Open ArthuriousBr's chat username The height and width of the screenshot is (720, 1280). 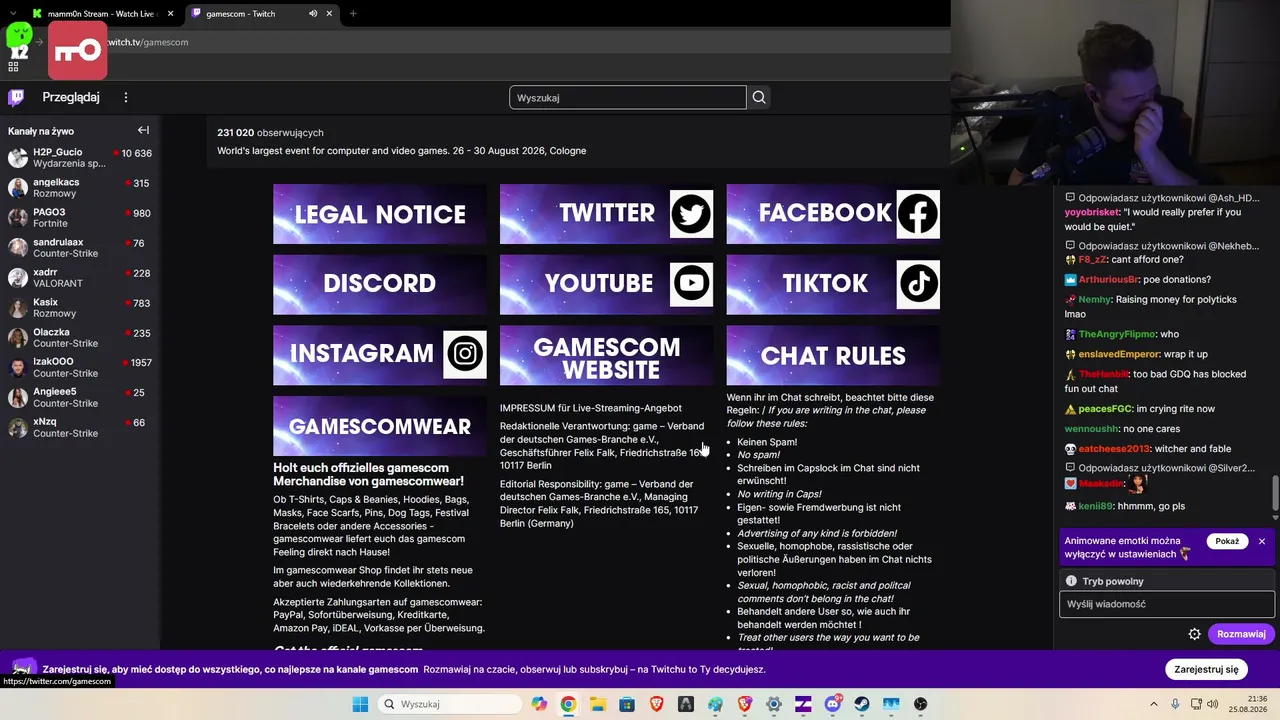pyautogui.click(x=1108, y=279)
